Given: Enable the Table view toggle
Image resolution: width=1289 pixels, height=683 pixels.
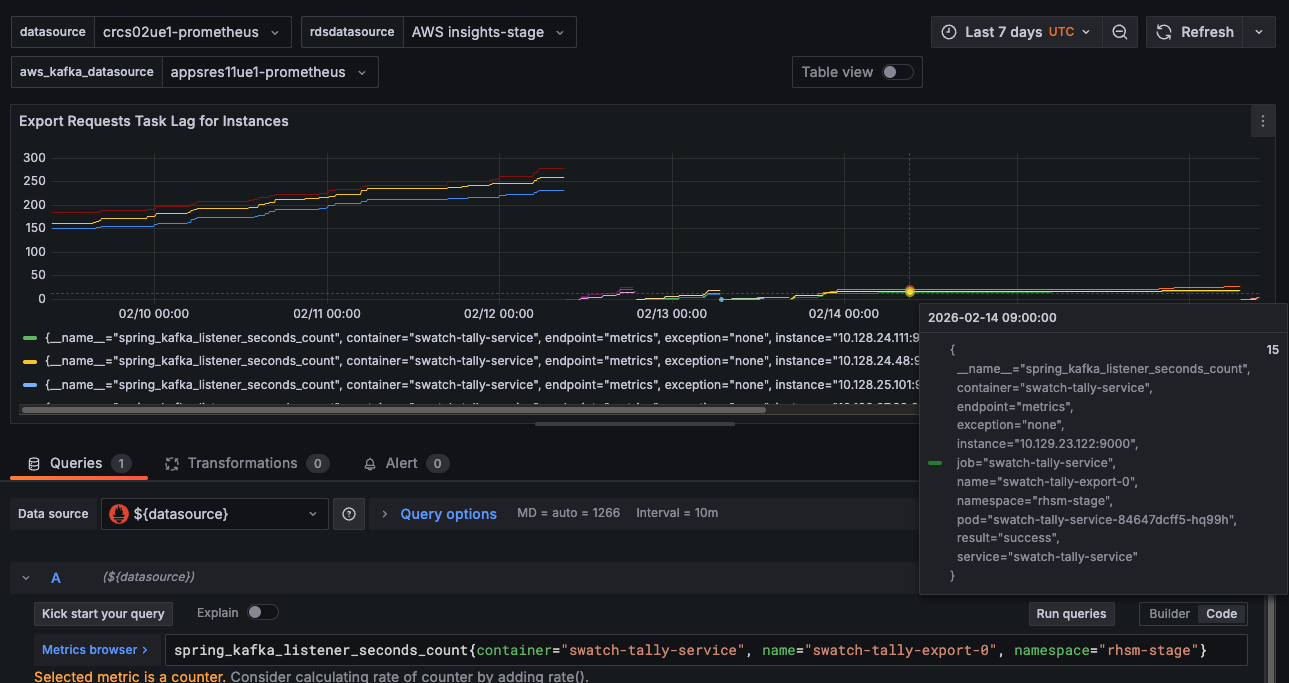Looking at the screenshot, I should coord(897,72).
